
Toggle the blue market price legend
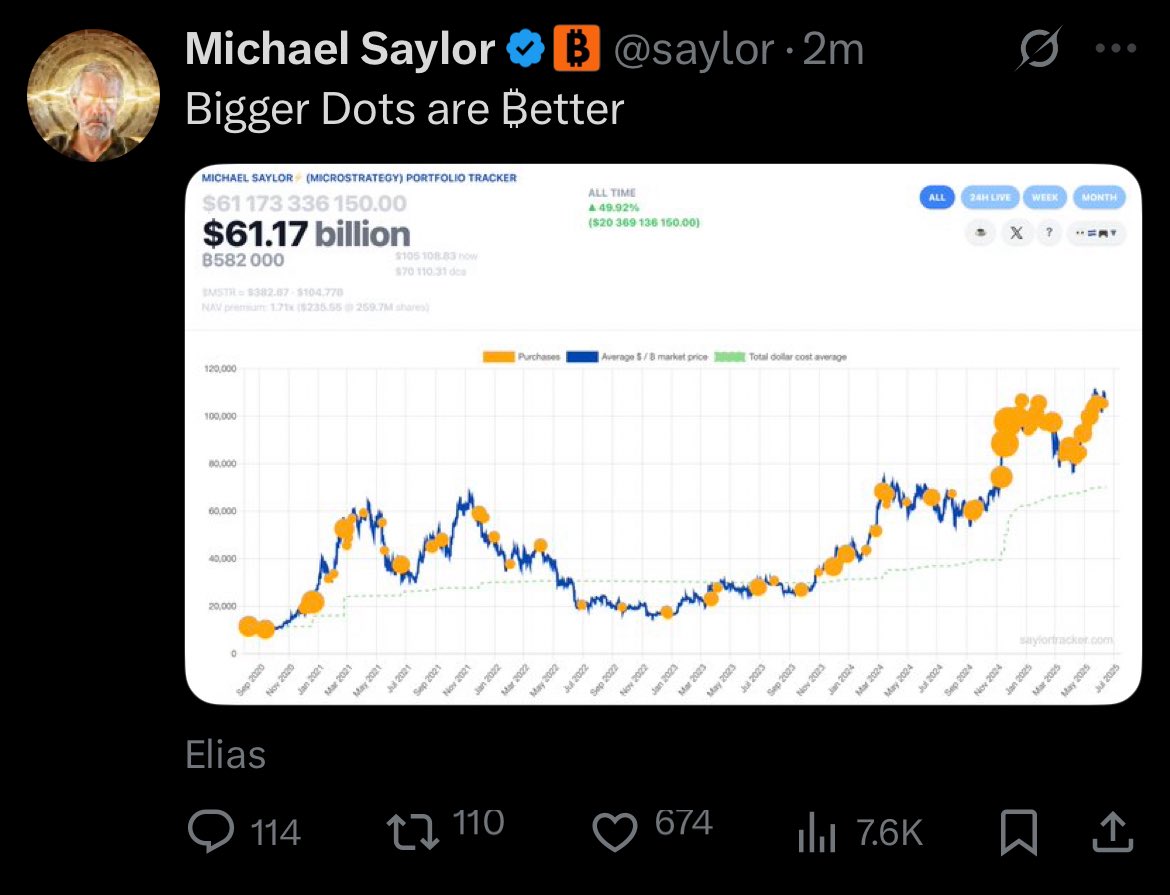636,357
